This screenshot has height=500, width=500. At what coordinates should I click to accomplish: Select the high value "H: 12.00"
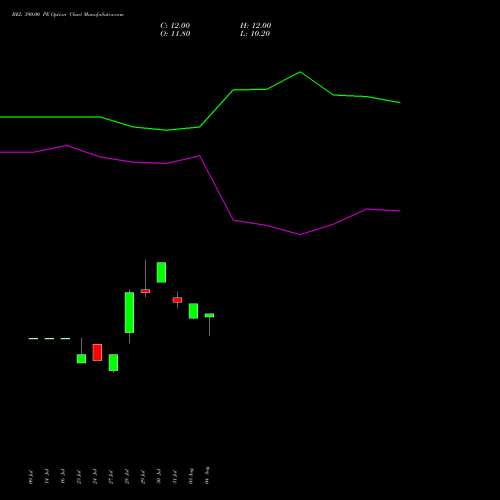click(255, 26)
